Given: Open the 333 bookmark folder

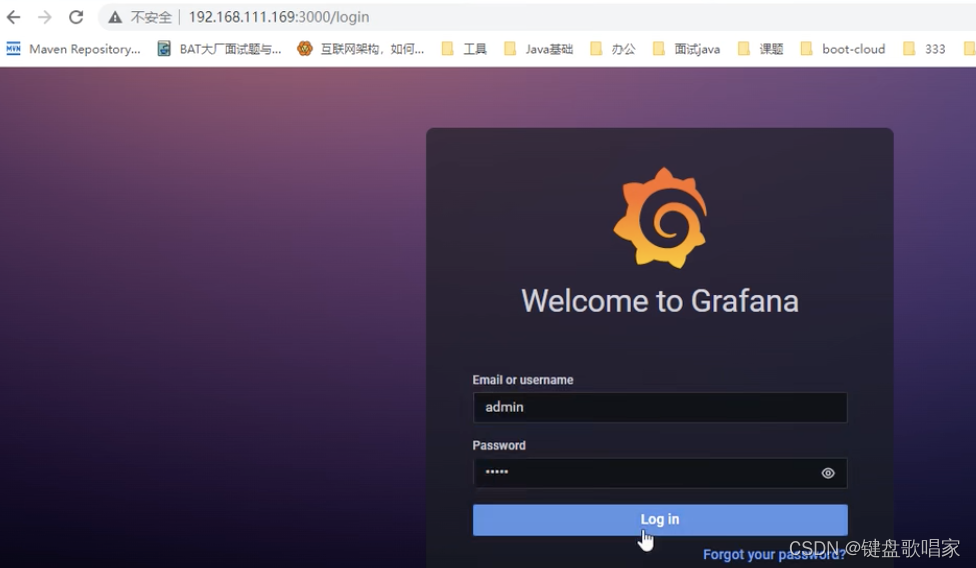Looking at the screenshot, I should [924, 49].
